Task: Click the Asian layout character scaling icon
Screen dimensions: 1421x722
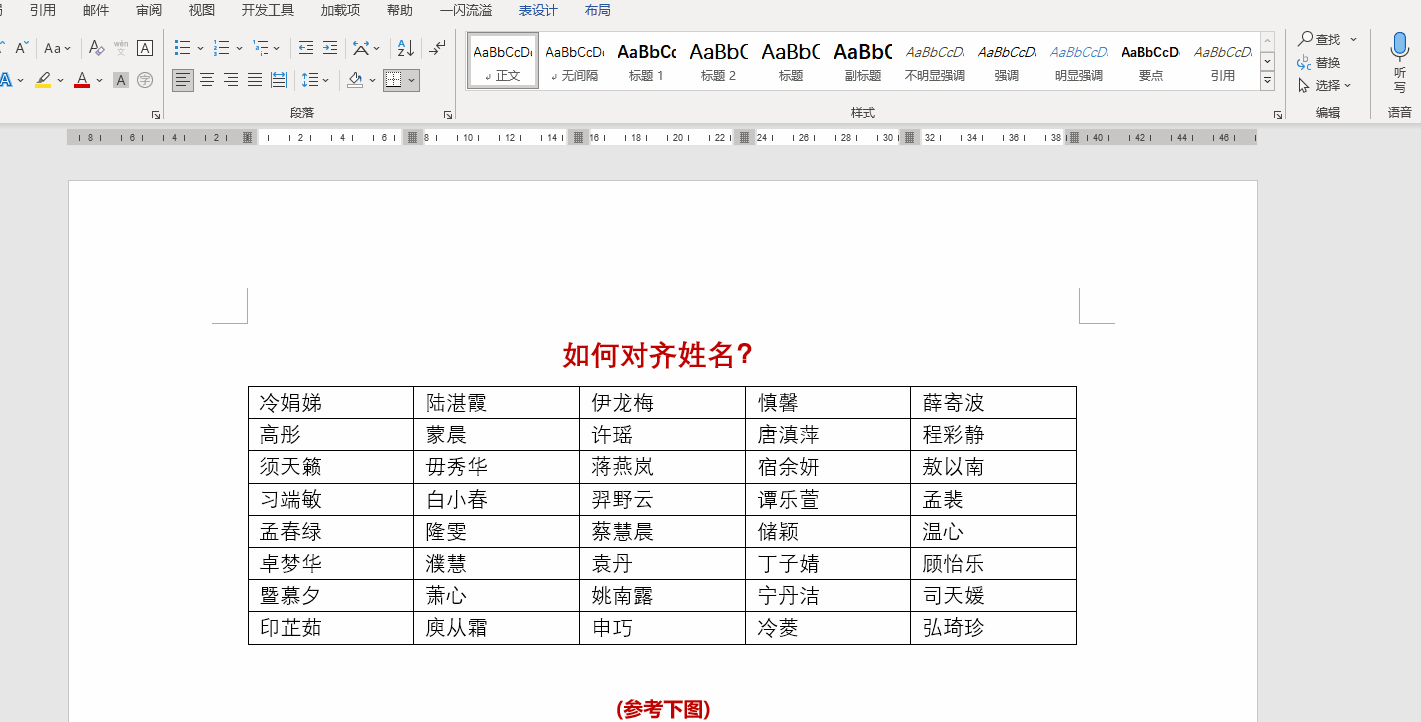Action: coord(361,48)
